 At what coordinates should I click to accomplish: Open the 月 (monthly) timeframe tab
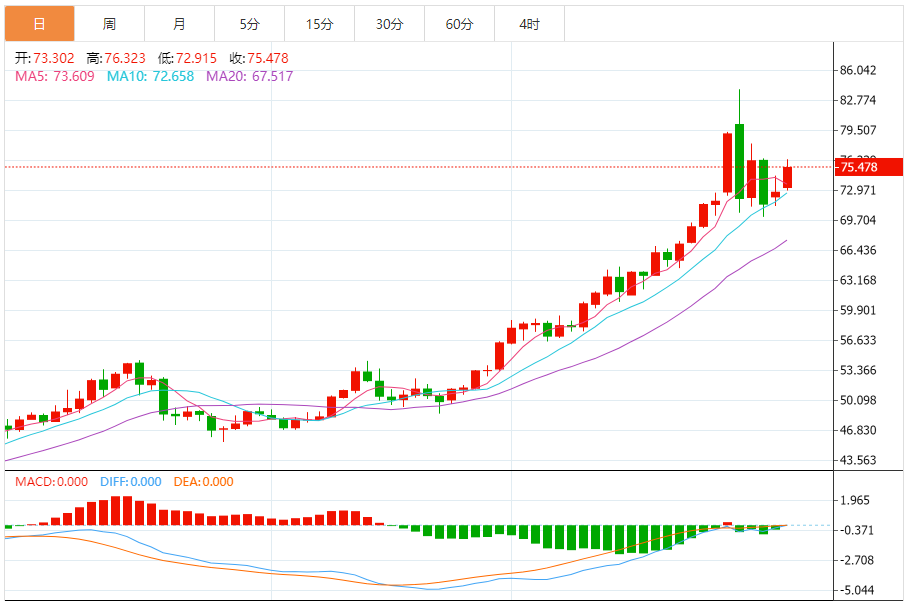pyautogui.click(x=179, y=24)
